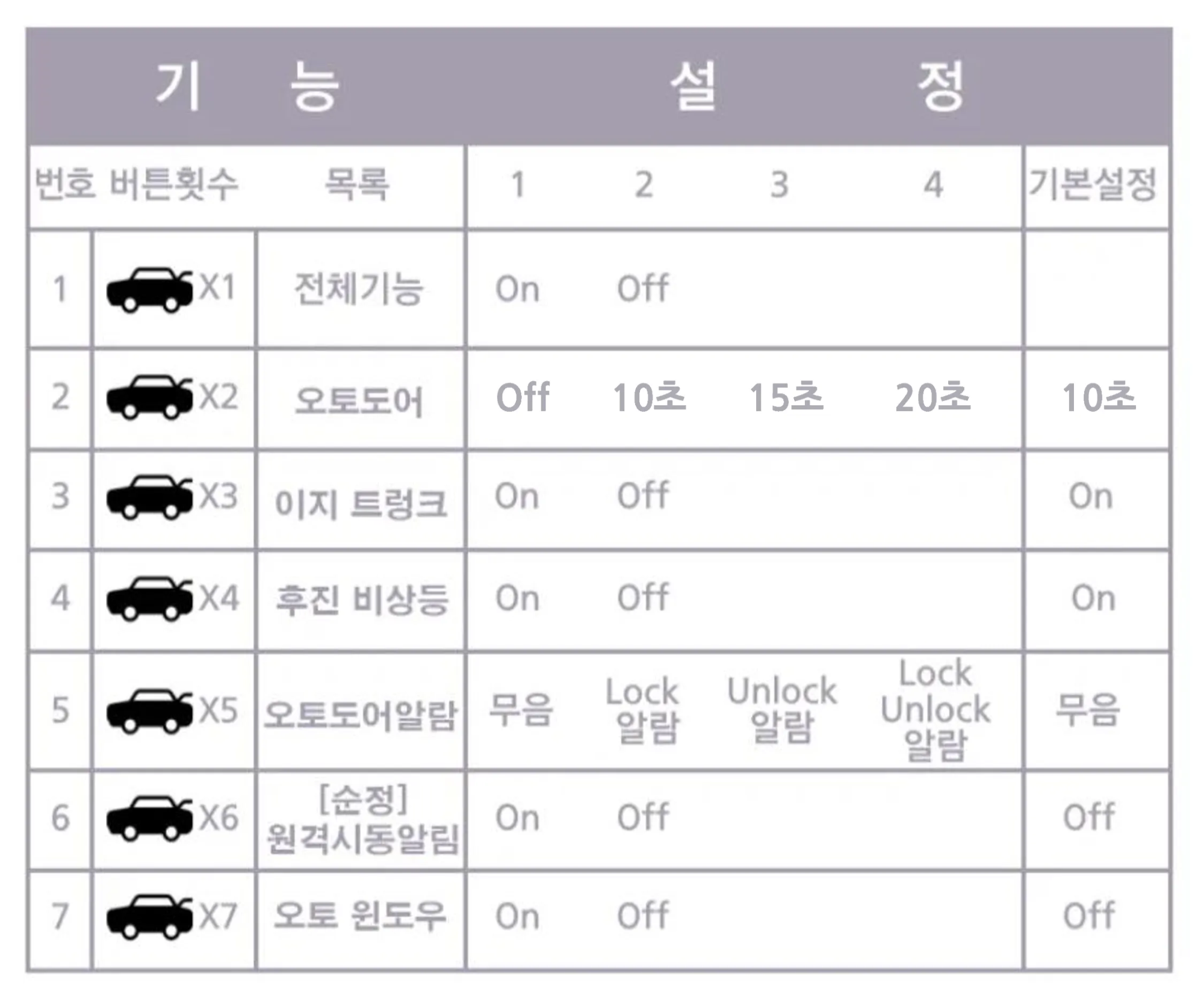Click the car icon labeled X4

click(x=149, y=599)
